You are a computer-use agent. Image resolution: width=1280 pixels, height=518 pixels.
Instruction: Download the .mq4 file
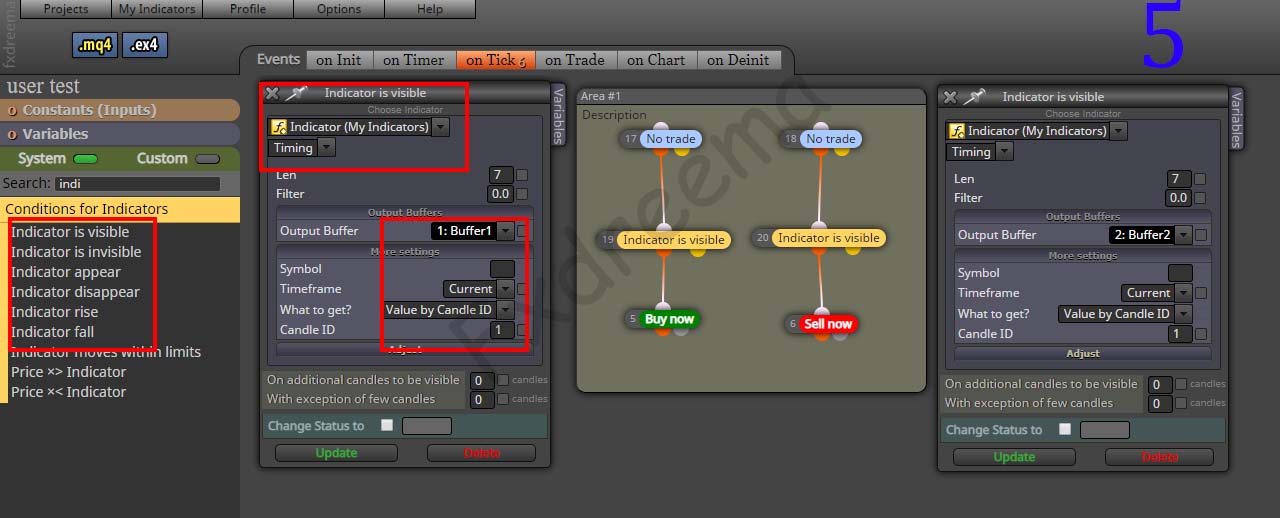(x=96, y=45)
